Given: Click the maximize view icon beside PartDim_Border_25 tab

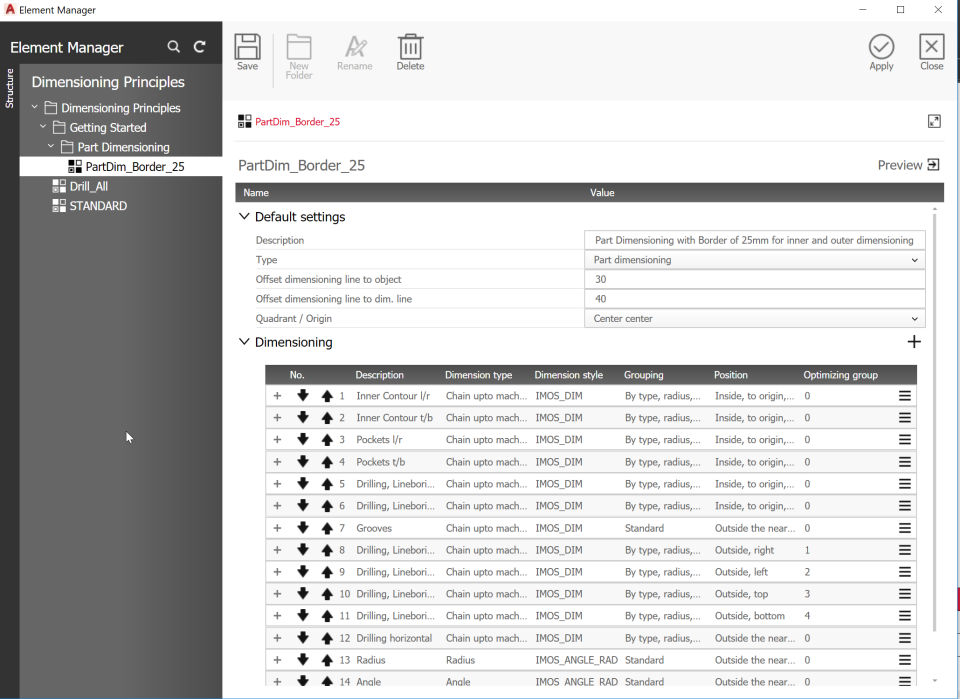Looking at the screenshot, I should coord(934,120).
